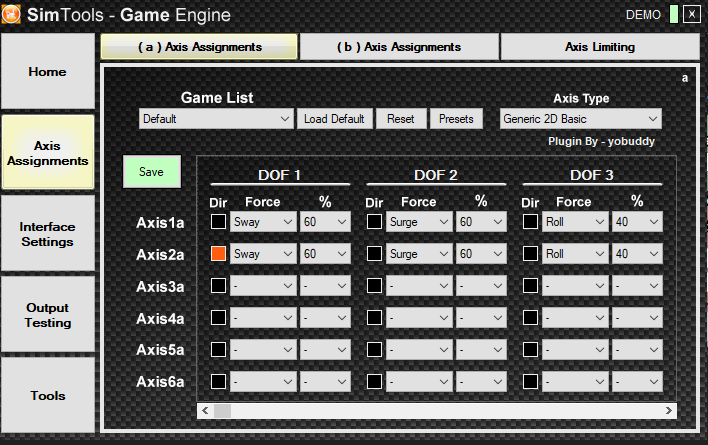Viewport: 708px width, 445px height.
Task: Toggle Axis3a DOF 2 Dir box
Action: 374,286
